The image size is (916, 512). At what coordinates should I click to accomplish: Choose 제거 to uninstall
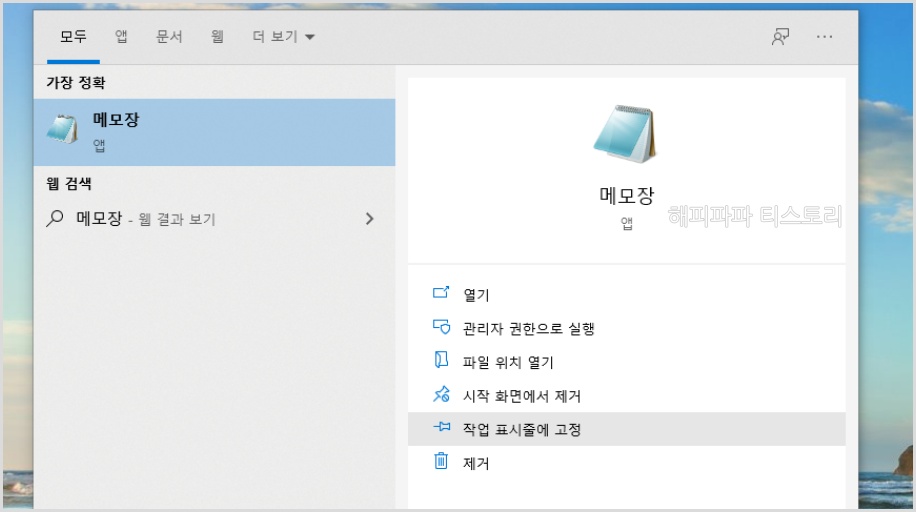point(626,463)
